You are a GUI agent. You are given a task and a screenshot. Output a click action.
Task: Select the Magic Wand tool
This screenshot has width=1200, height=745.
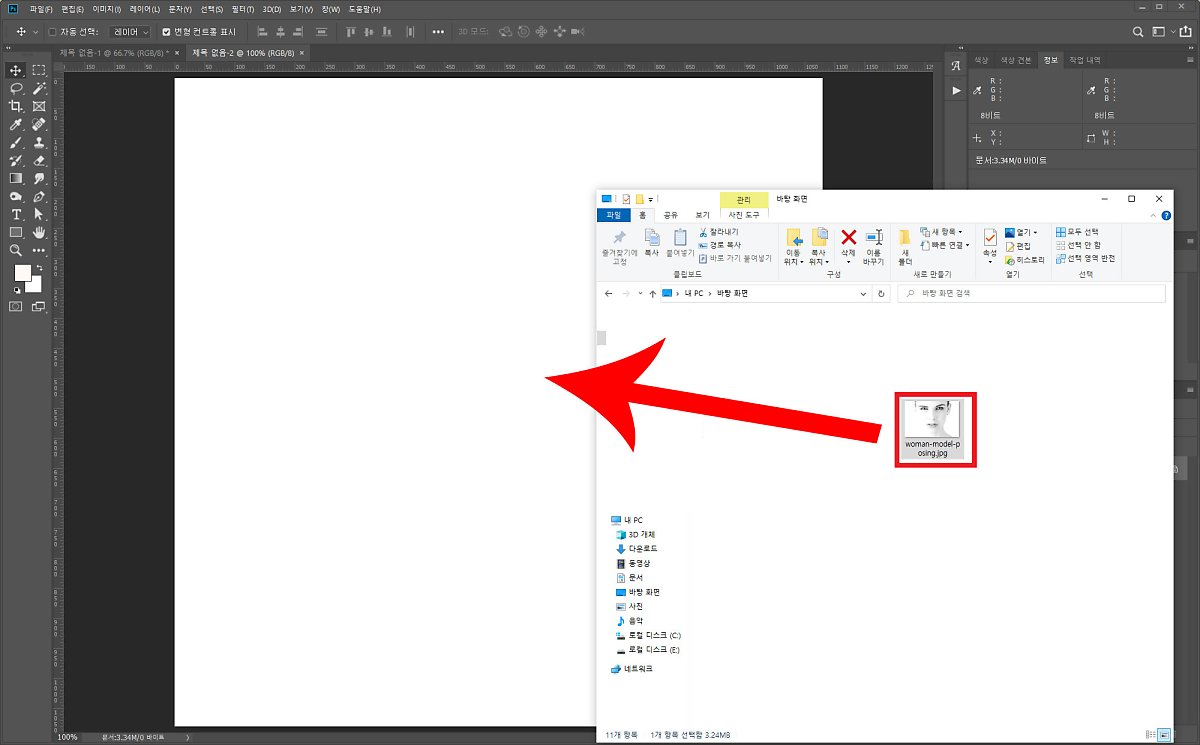click(39, 88)
